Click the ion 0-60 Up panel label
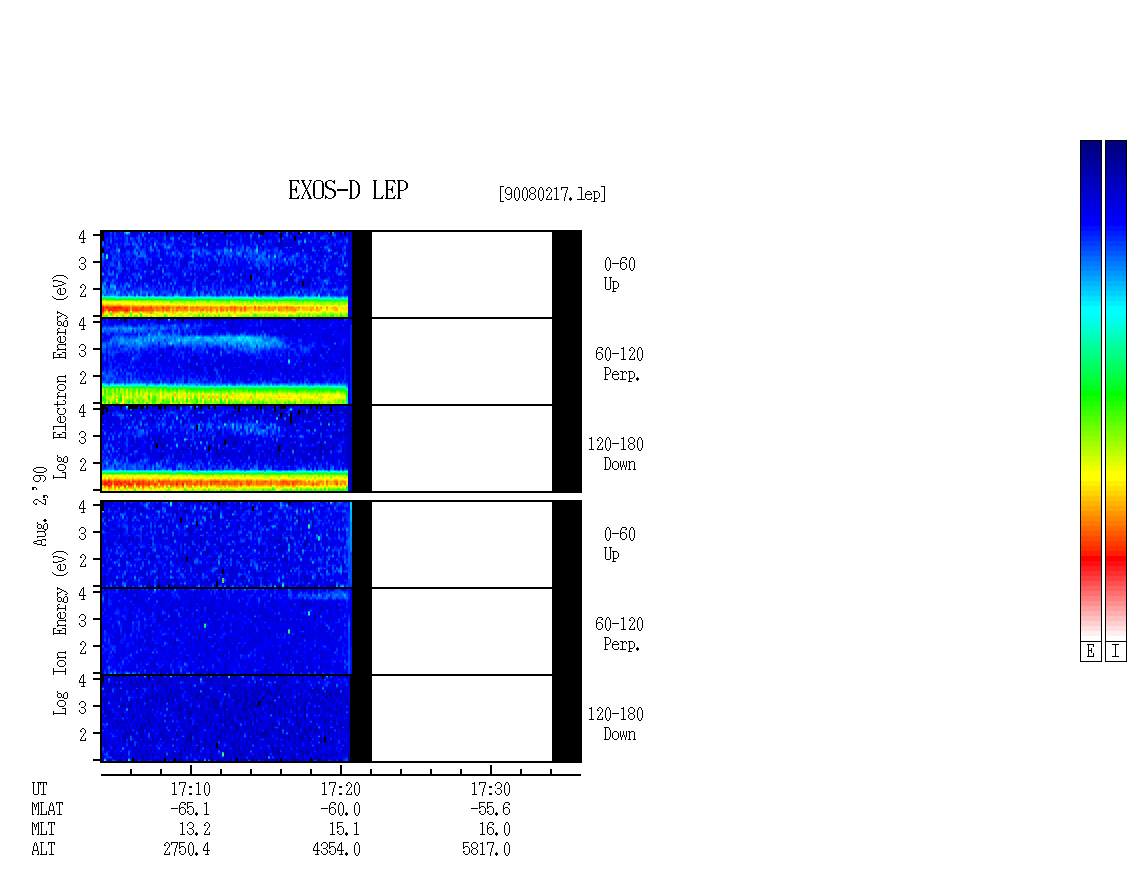 click(x=620, y=544)
